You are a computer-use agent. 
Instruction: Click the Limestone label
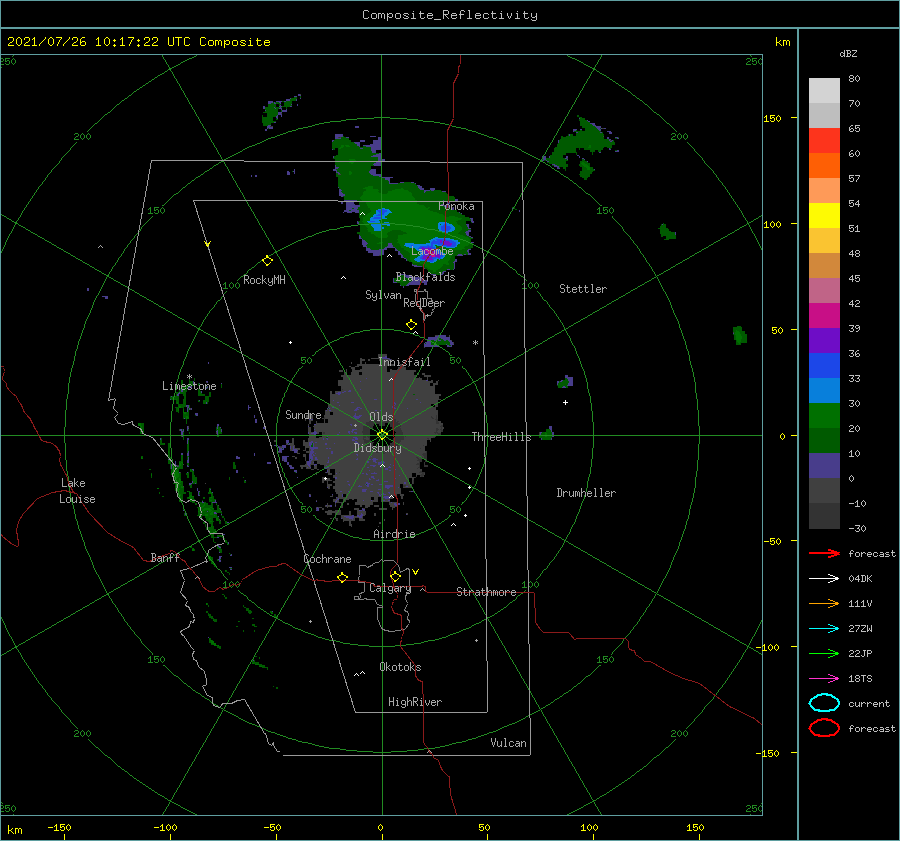189,386
